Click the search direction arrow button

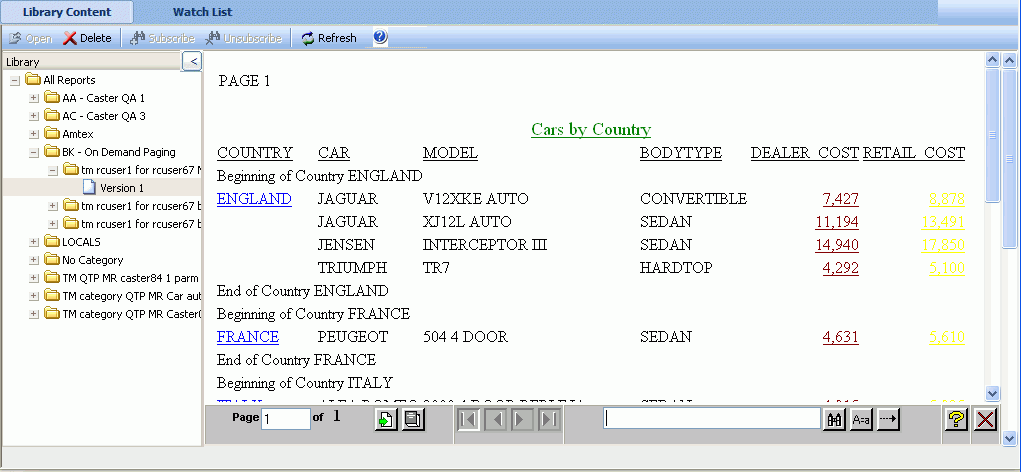(888, 420)
